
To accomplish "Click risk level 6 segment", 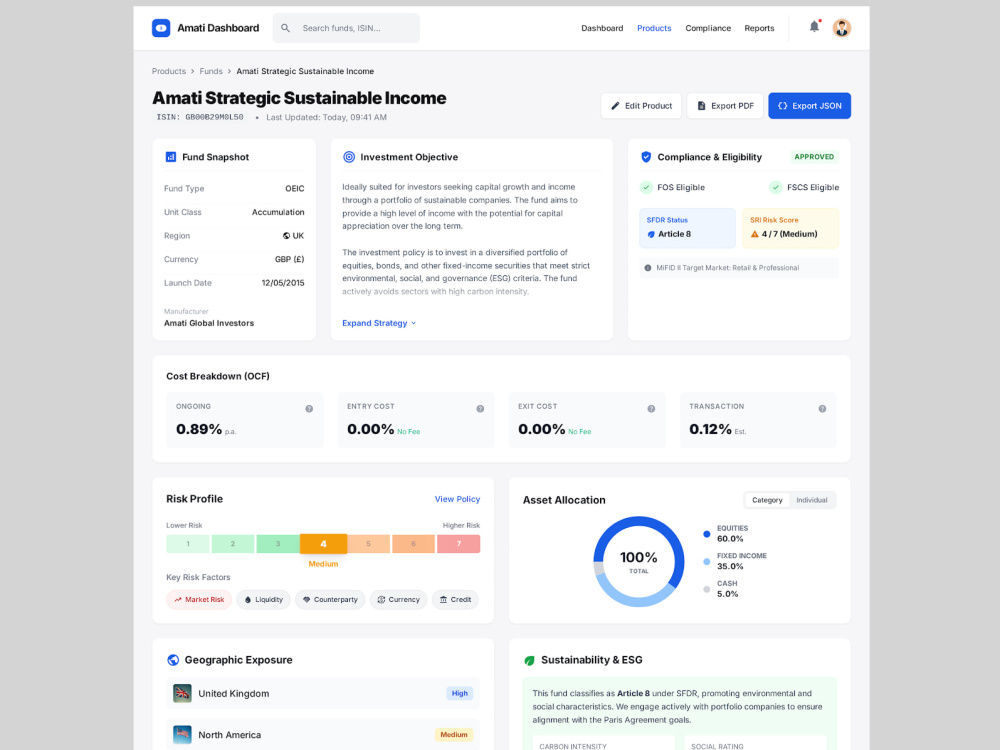I will point(413,544).
